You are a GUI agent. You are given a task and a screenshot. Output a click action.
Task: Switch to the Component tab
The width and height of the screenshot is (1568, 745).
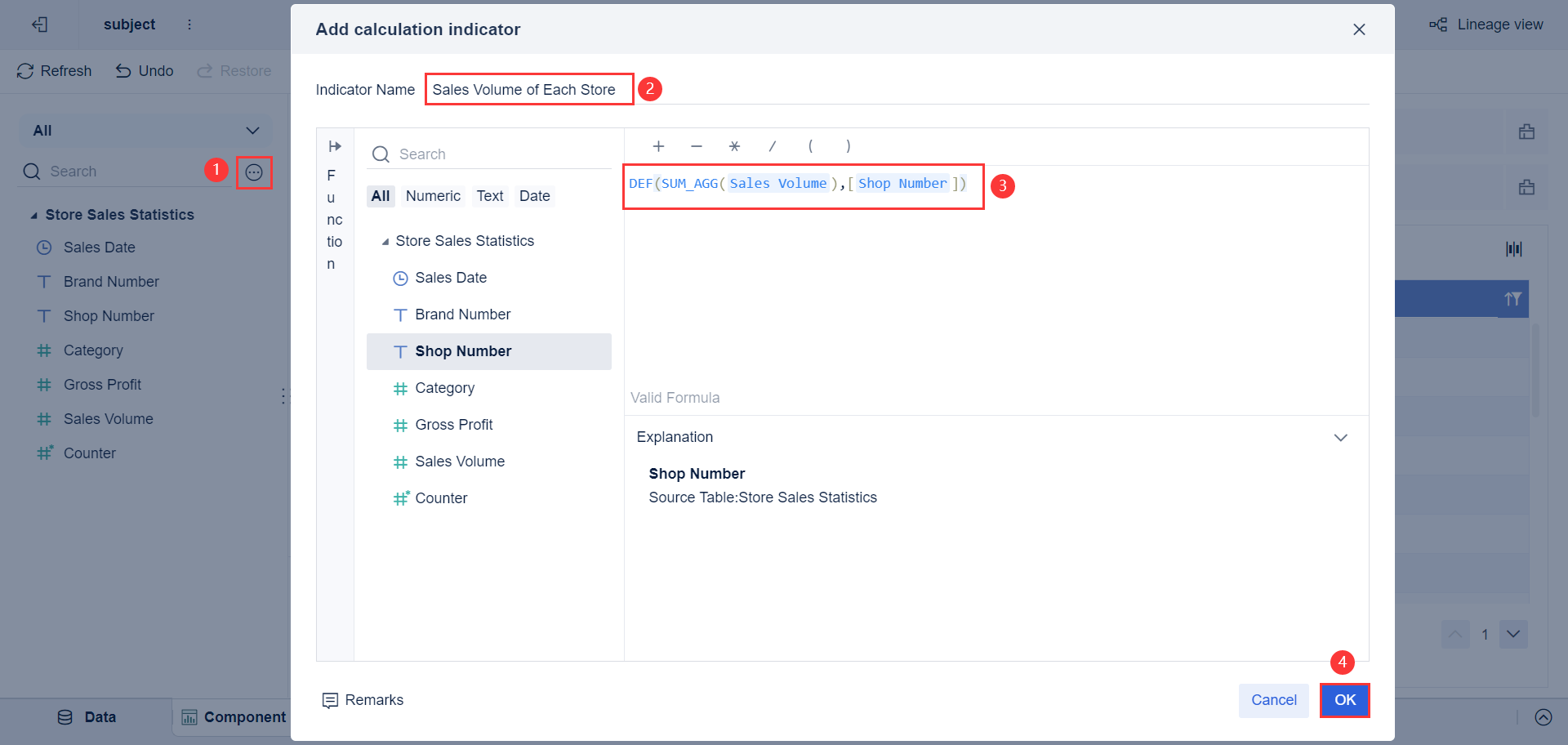click(x=233, y=716)
